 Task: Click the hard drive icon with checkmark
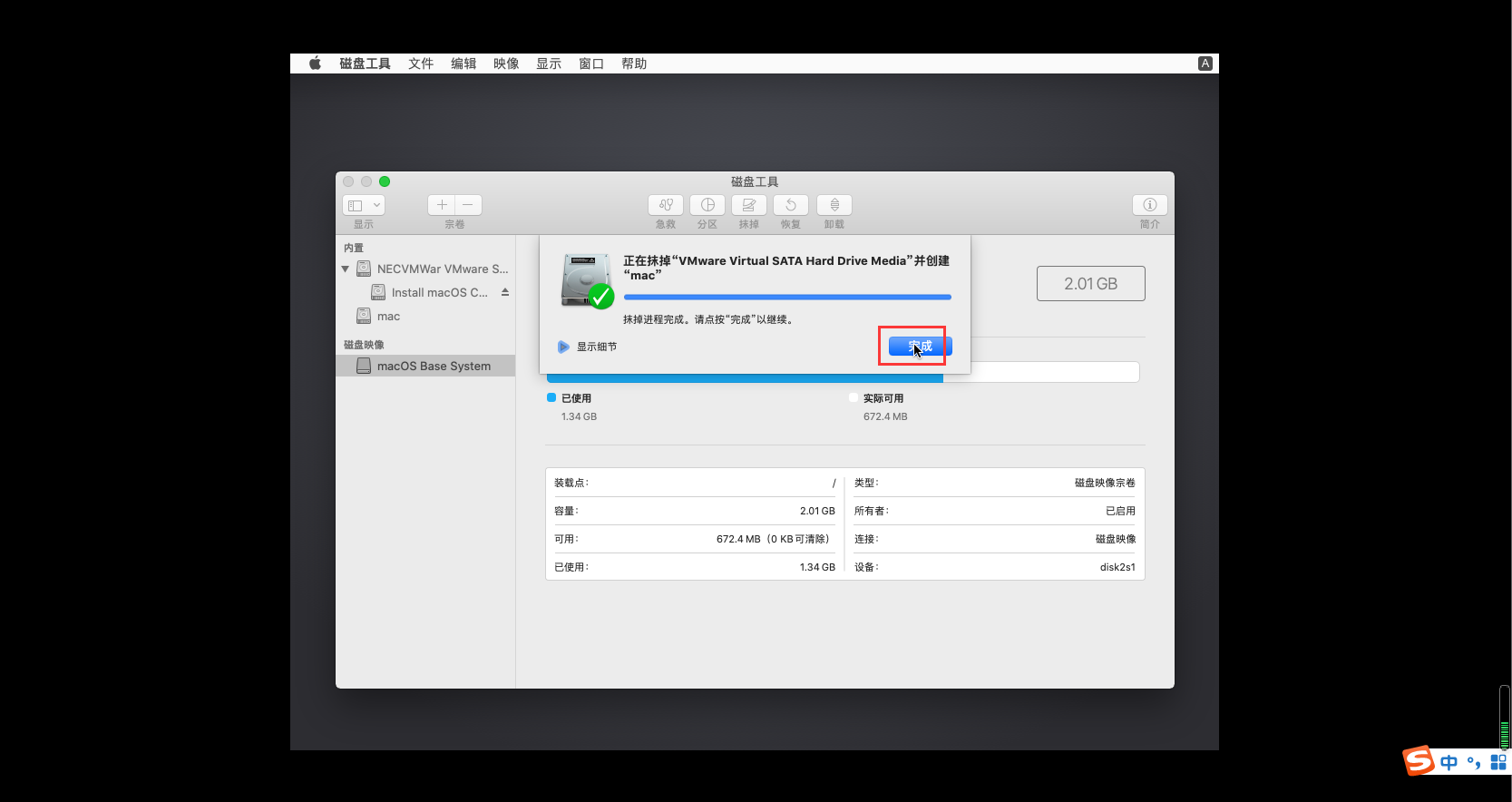[587, 280]
